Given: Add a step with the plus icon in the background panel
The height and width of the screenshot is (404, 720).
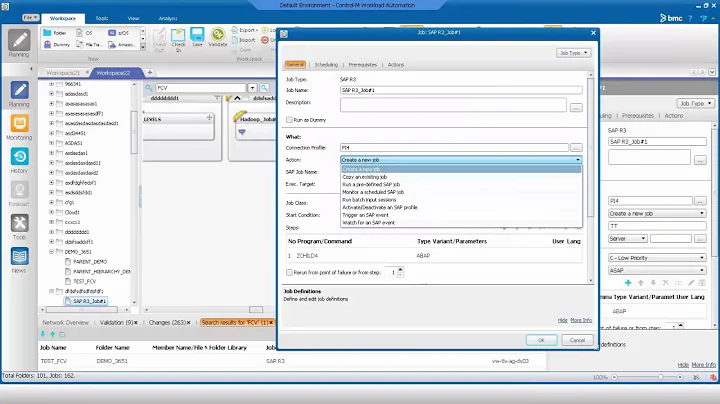Looking at the screenshot, I should click(x=628, y=283).
